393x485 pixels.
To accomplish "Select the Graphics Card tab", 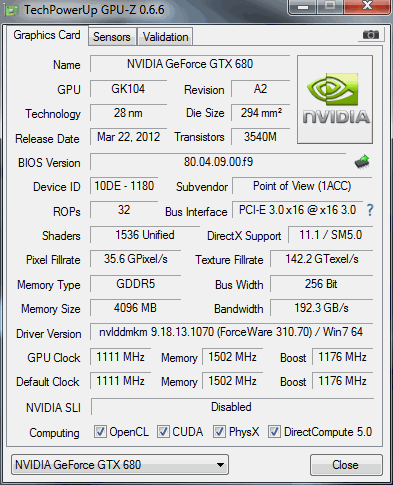I will [x=47, y=35].
